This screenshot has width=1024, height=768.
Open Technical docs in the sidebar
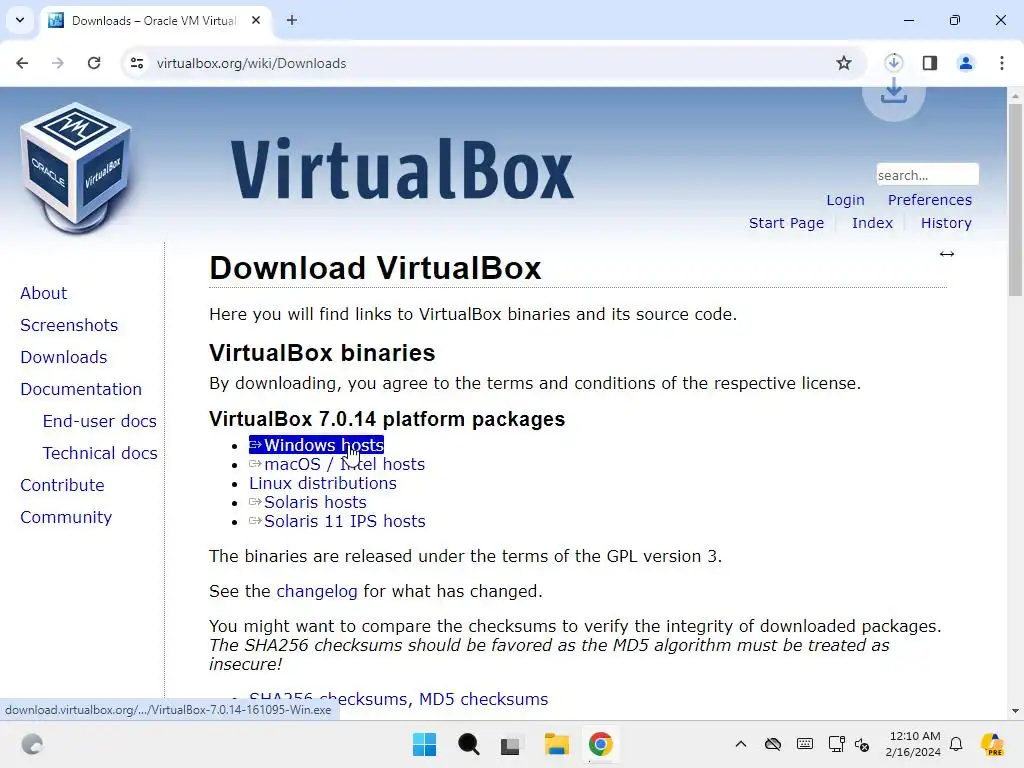[100, 453]
